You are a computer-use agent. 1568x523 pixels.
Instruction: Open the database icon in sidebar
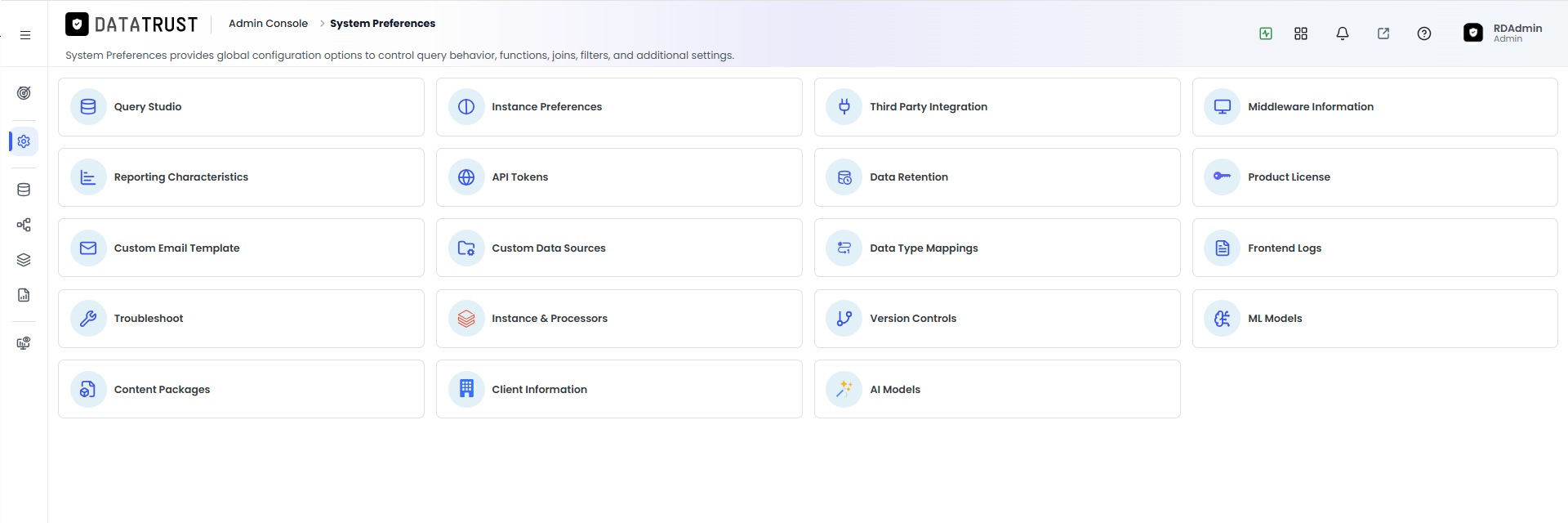pos(24,190)
